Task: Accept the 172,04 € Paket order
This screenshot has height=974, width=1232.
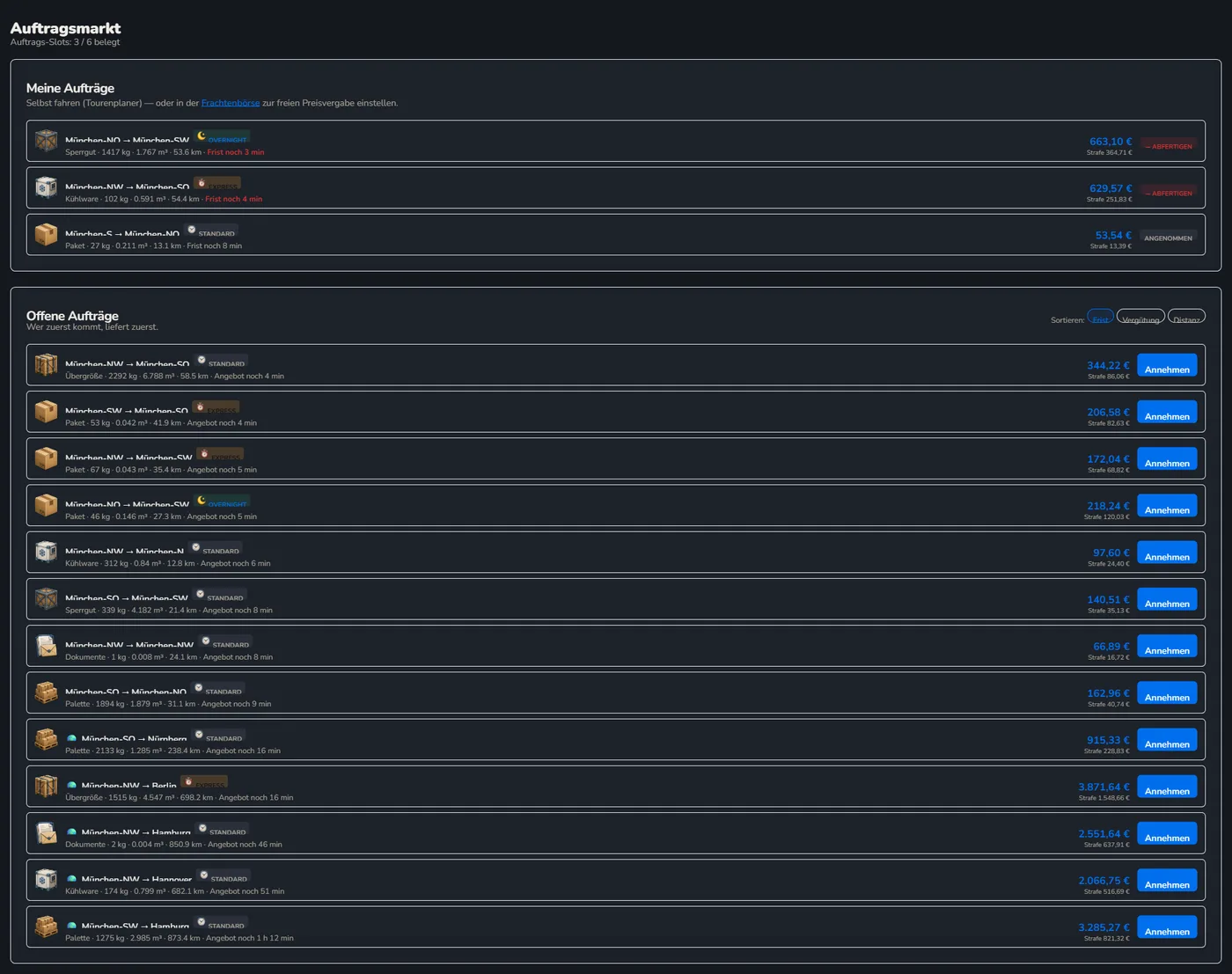Action: 1167,459
